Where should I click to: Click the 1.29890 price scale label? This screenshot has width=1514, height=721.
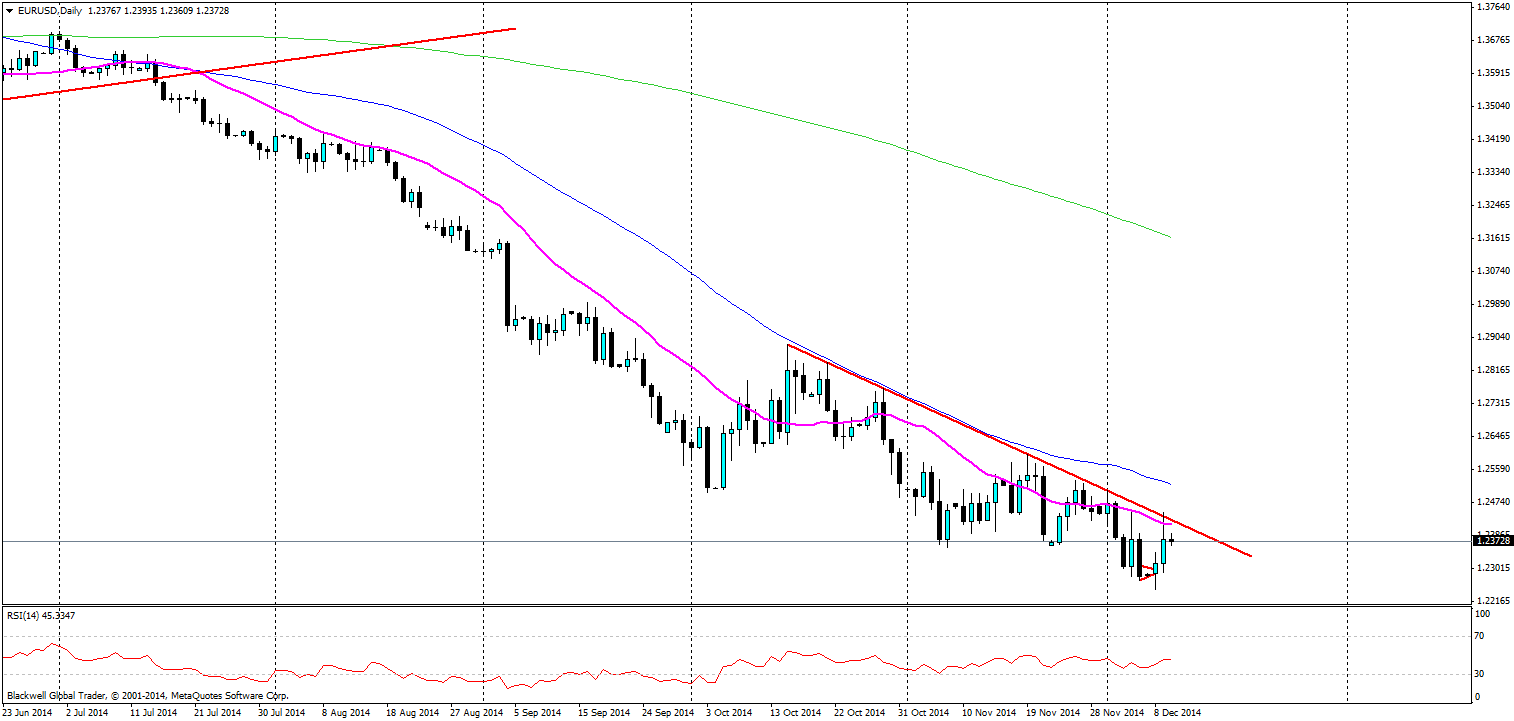coord(1492,303)
